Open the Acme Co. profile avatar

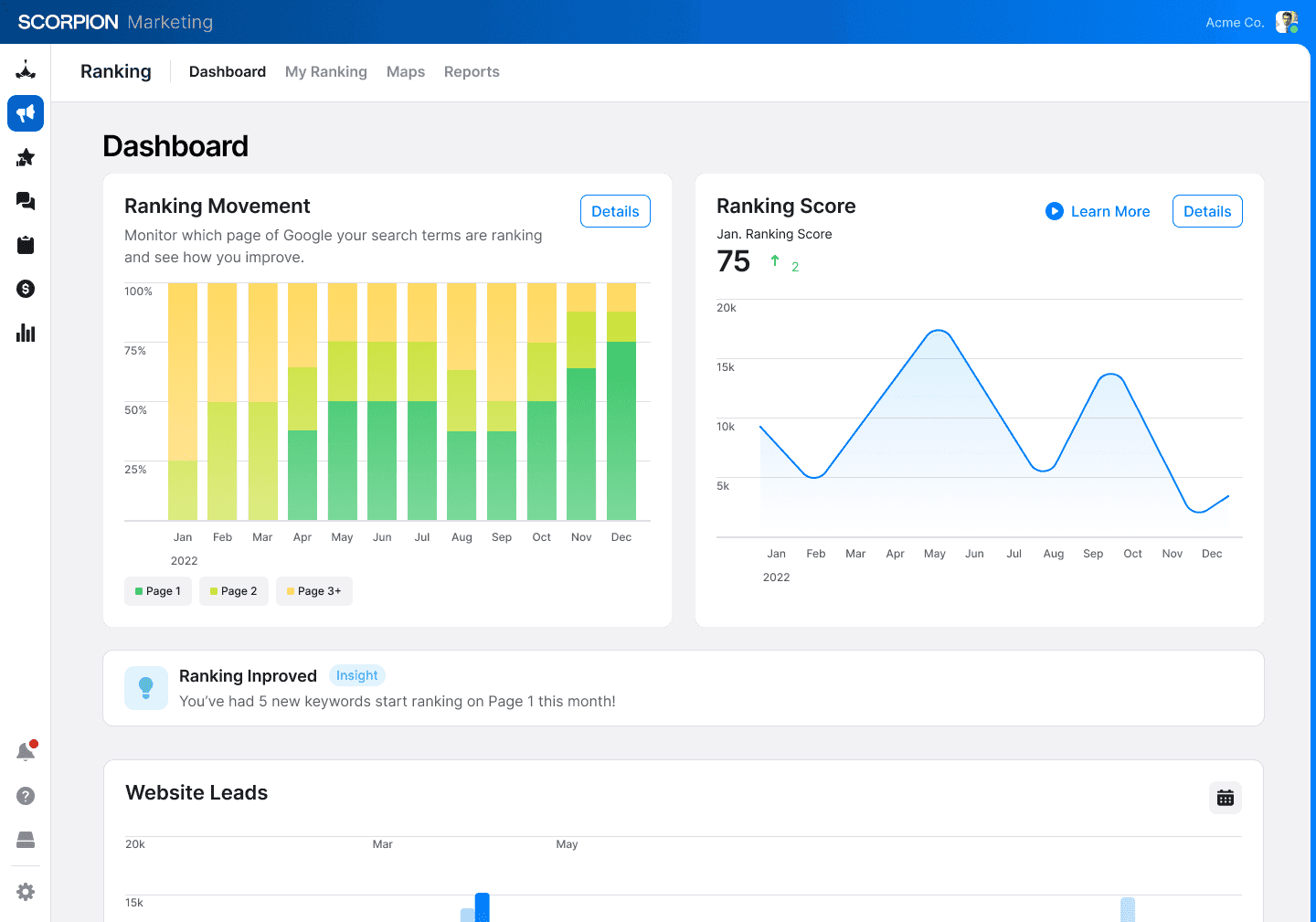(x=1287, y=21)
